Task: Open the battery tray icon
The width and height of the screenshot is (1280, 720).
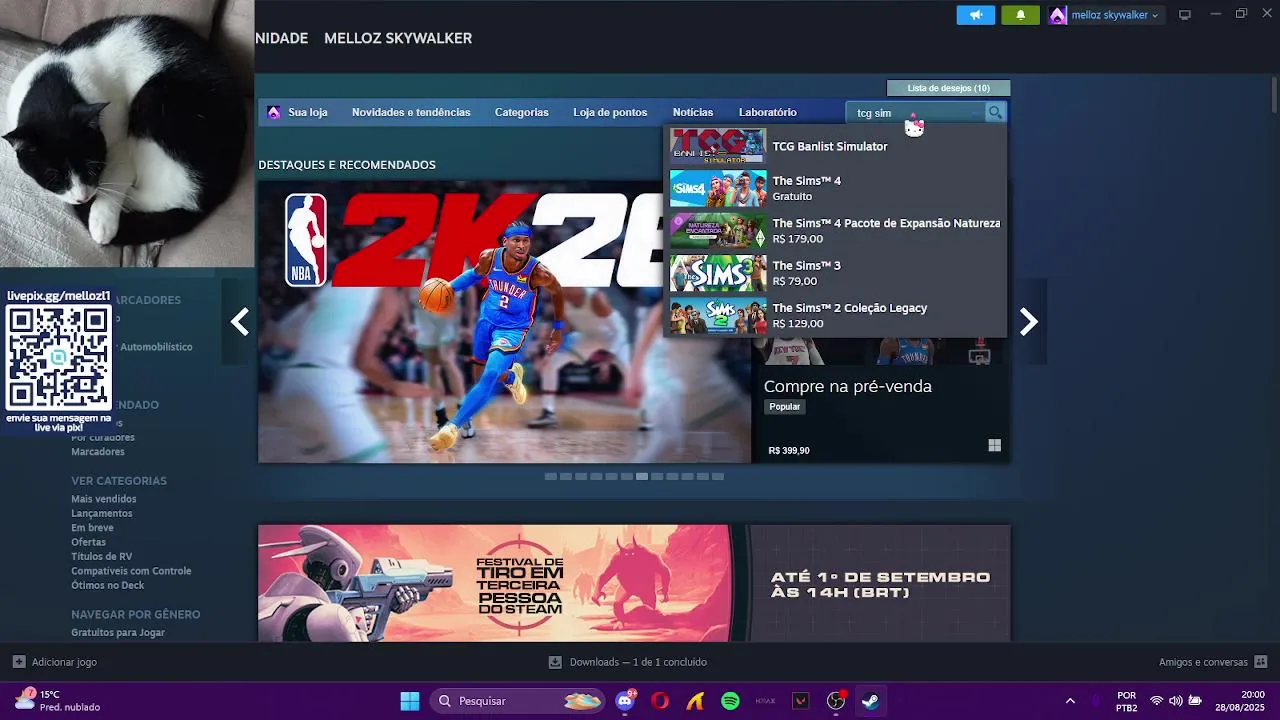Action: pyautogui.click(x=1195, y=701)
